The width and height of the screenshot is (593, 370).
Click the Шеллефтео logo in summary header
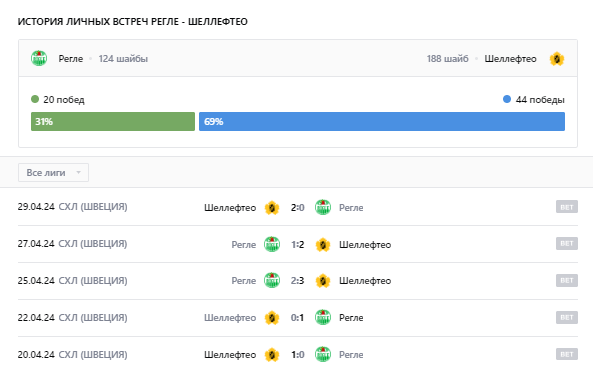click(557, 59)
